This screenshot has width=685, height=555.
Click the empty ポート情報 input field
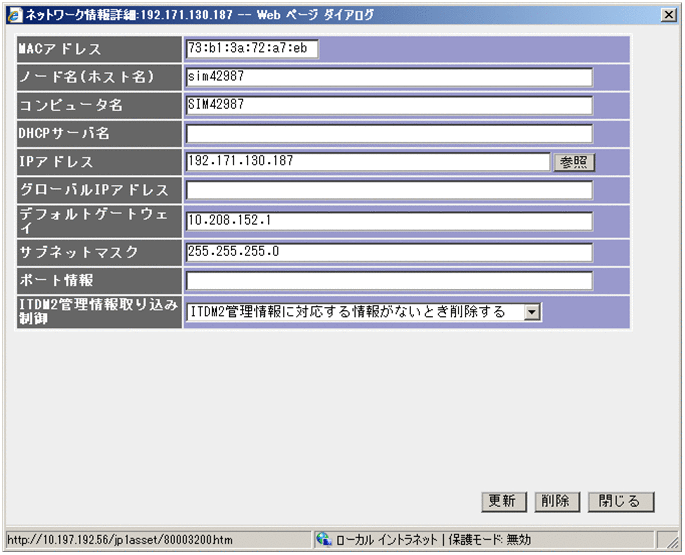pyautogui.click(x=389, y=281)
